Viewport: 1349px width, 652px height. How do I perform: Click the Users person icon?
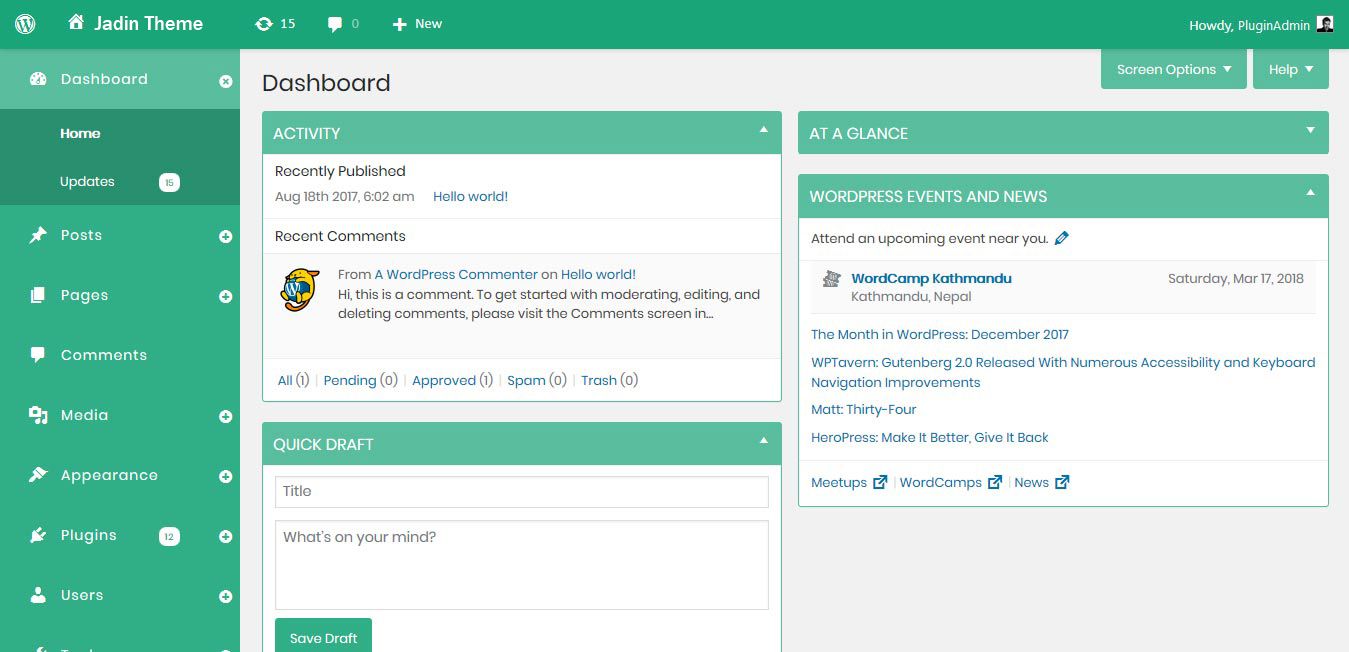[38, 595]
